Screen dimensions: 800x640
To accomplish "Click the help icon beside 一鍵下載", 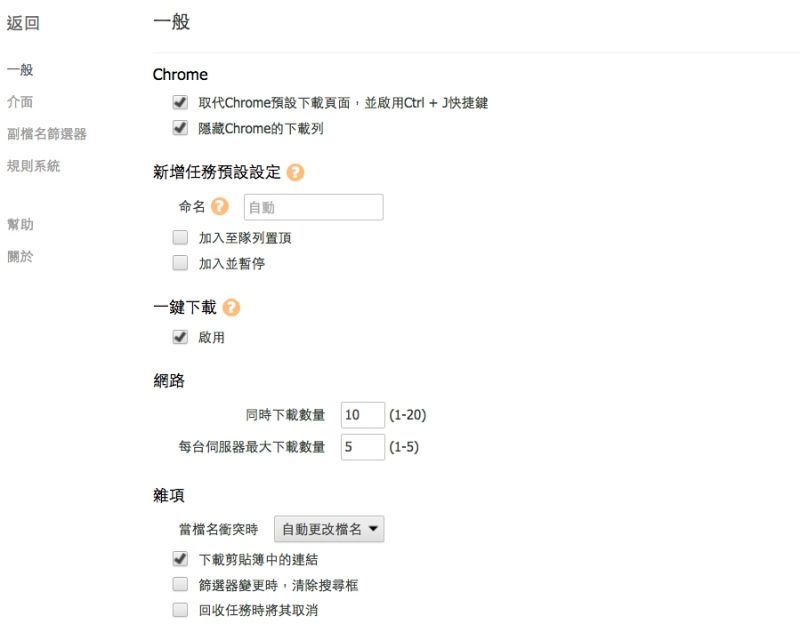I will pyautogui.click(x=232, y=307).
